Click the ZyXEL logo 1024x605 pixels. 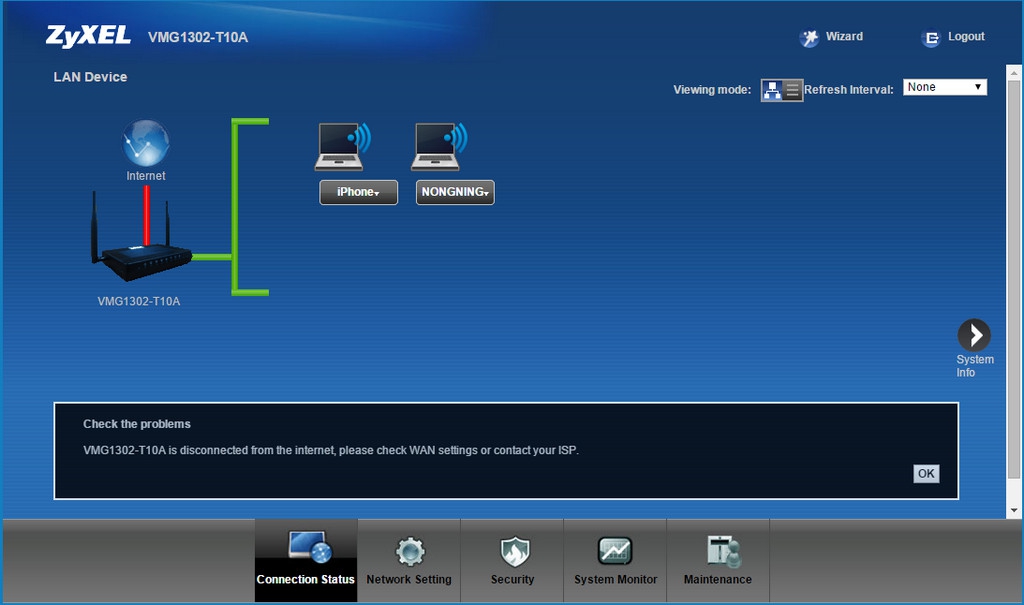[x=88, y=36]
